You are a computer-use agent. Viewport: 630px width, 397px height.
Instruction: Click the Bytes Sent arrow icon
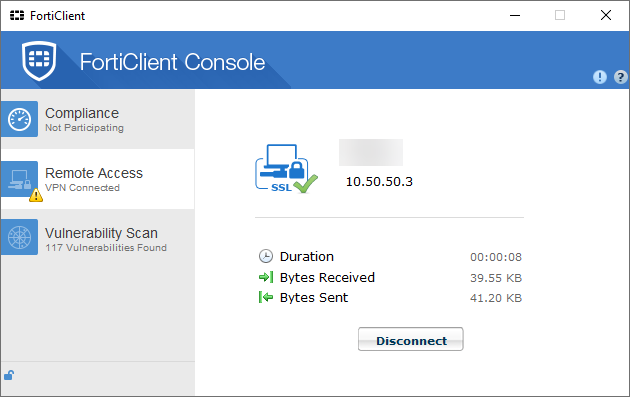(x=266, y=297)
